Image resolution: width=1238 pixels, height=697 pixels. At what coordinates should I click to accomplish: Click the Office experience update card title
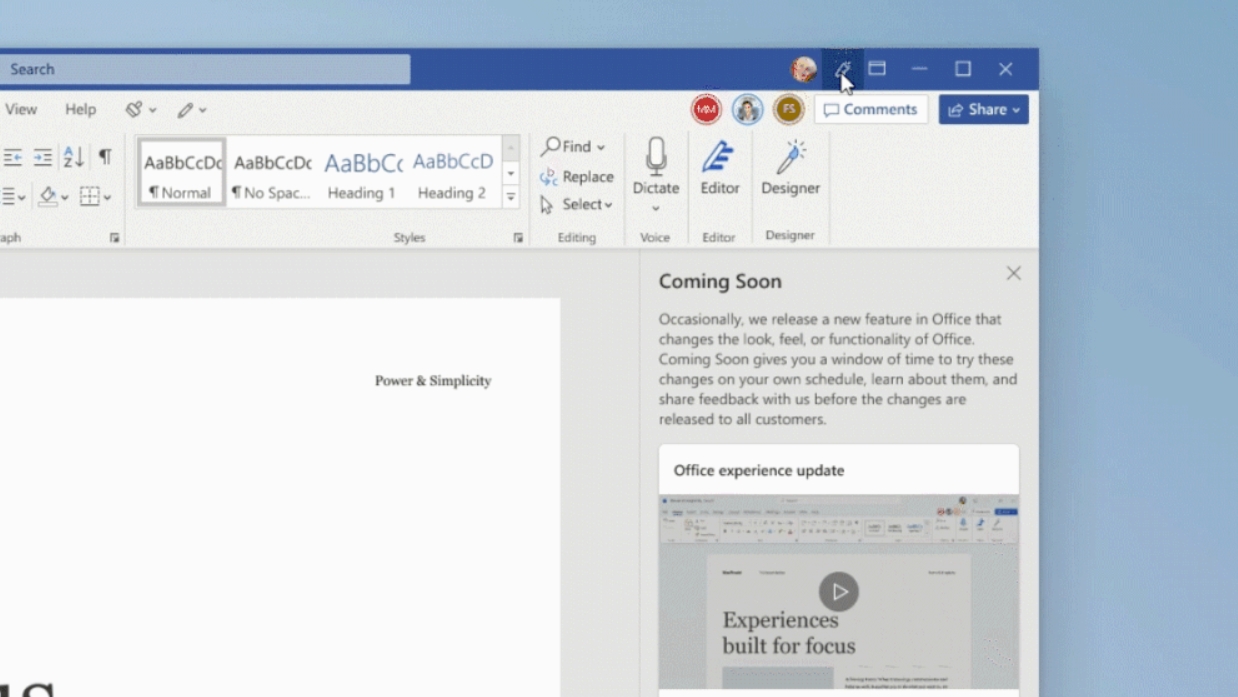tap(759, 470)
